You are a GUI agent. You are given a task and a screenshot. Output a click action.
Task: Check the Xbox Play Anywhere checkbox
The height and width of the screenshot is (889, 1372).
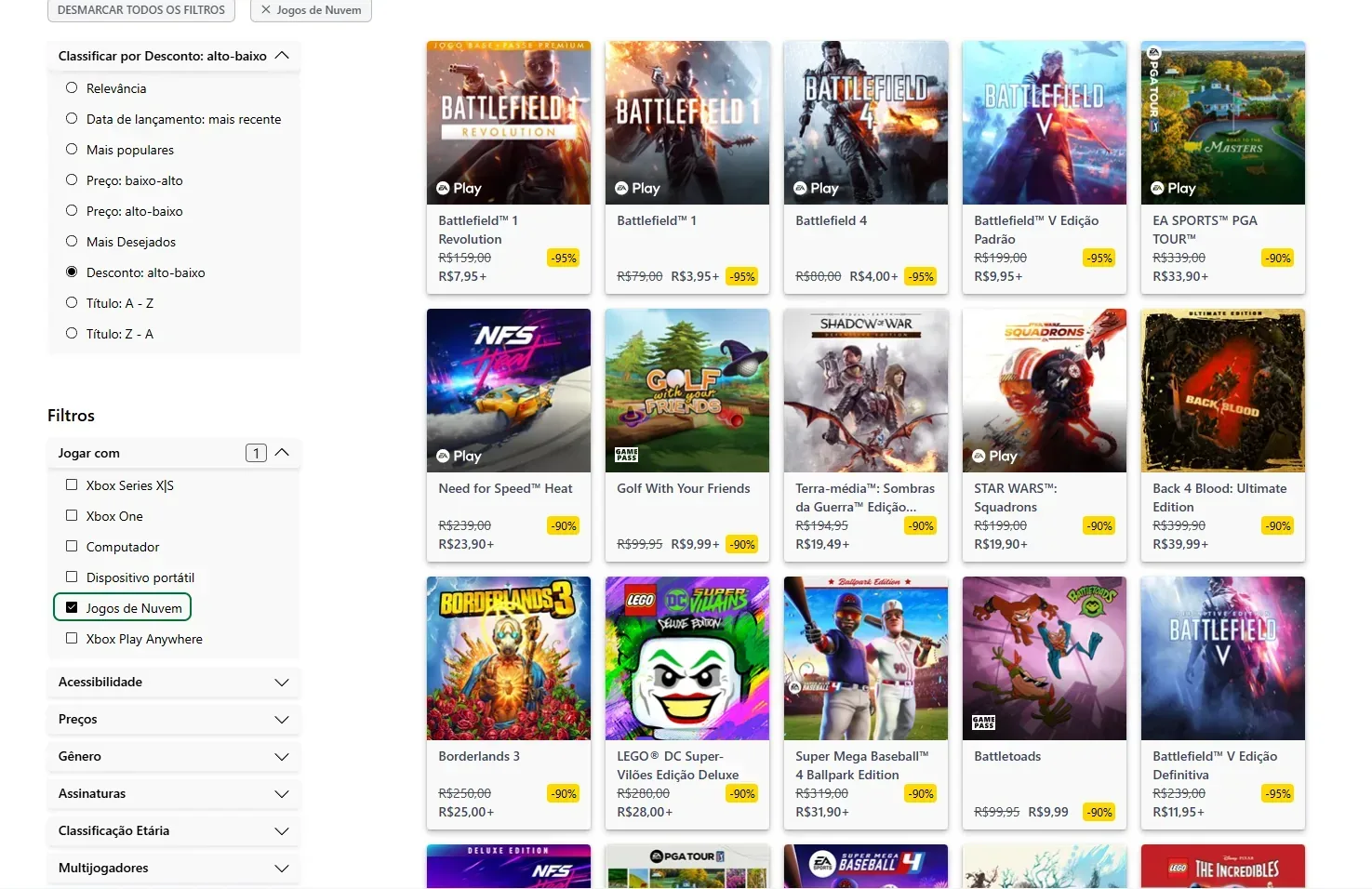tap(72, 639)
